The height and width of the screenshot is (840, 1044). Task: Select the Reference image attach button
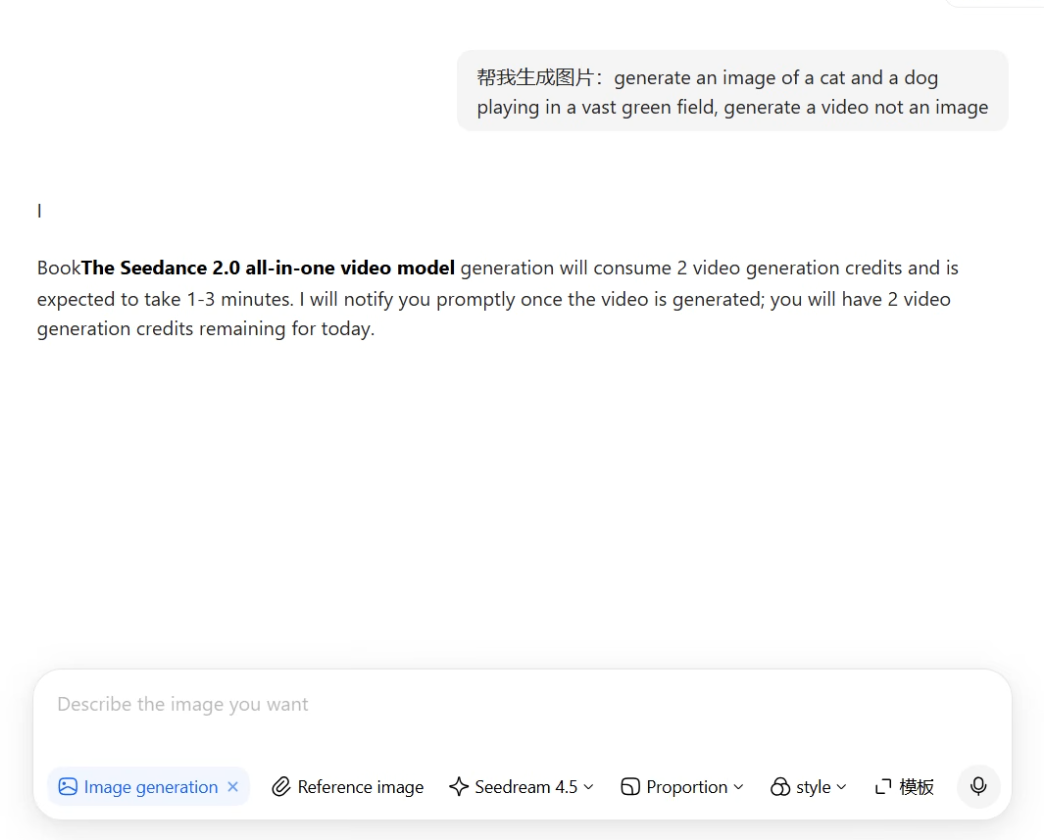(348, 787)
